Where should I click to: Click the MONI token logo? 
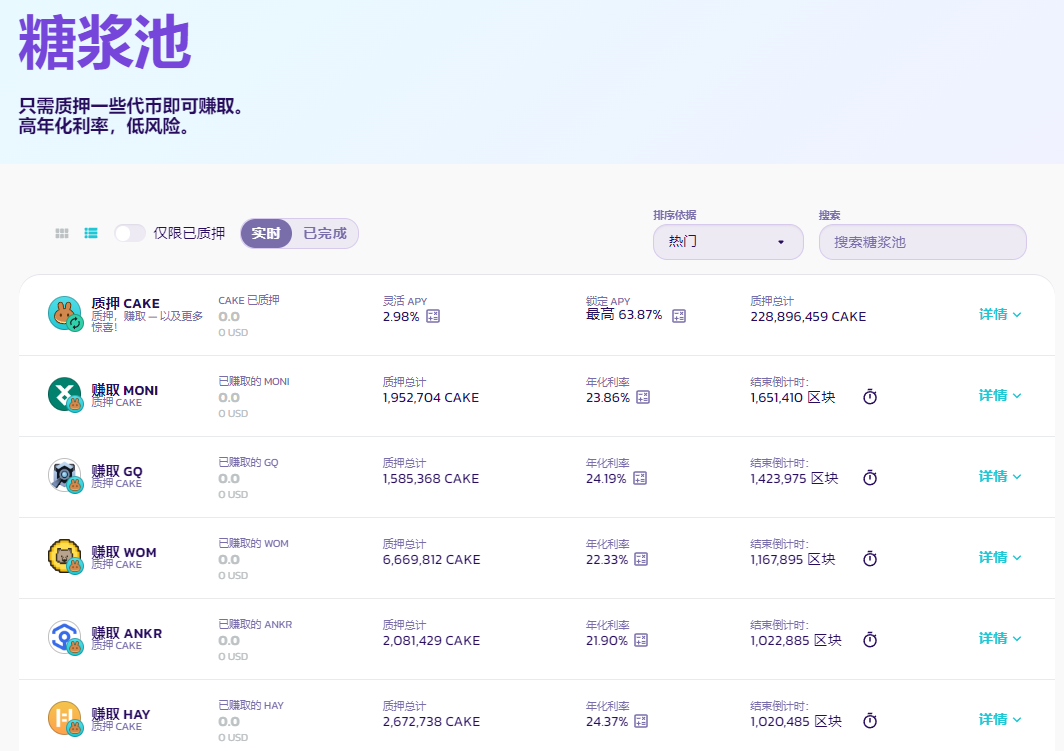click(65, 394)
